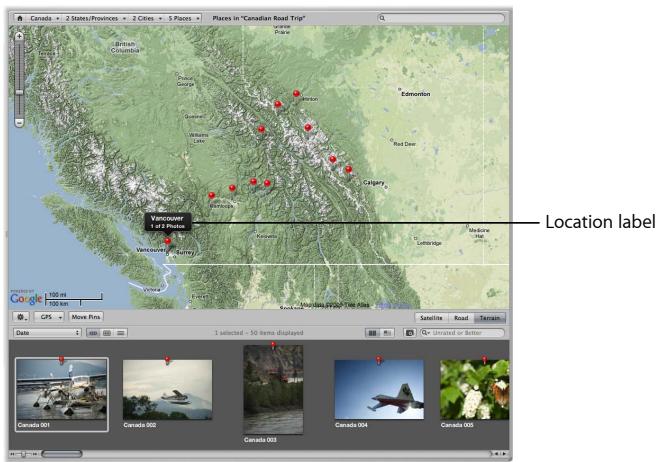
Task: Open the Date sorting pop-up menu
Action: coord(47,333)
